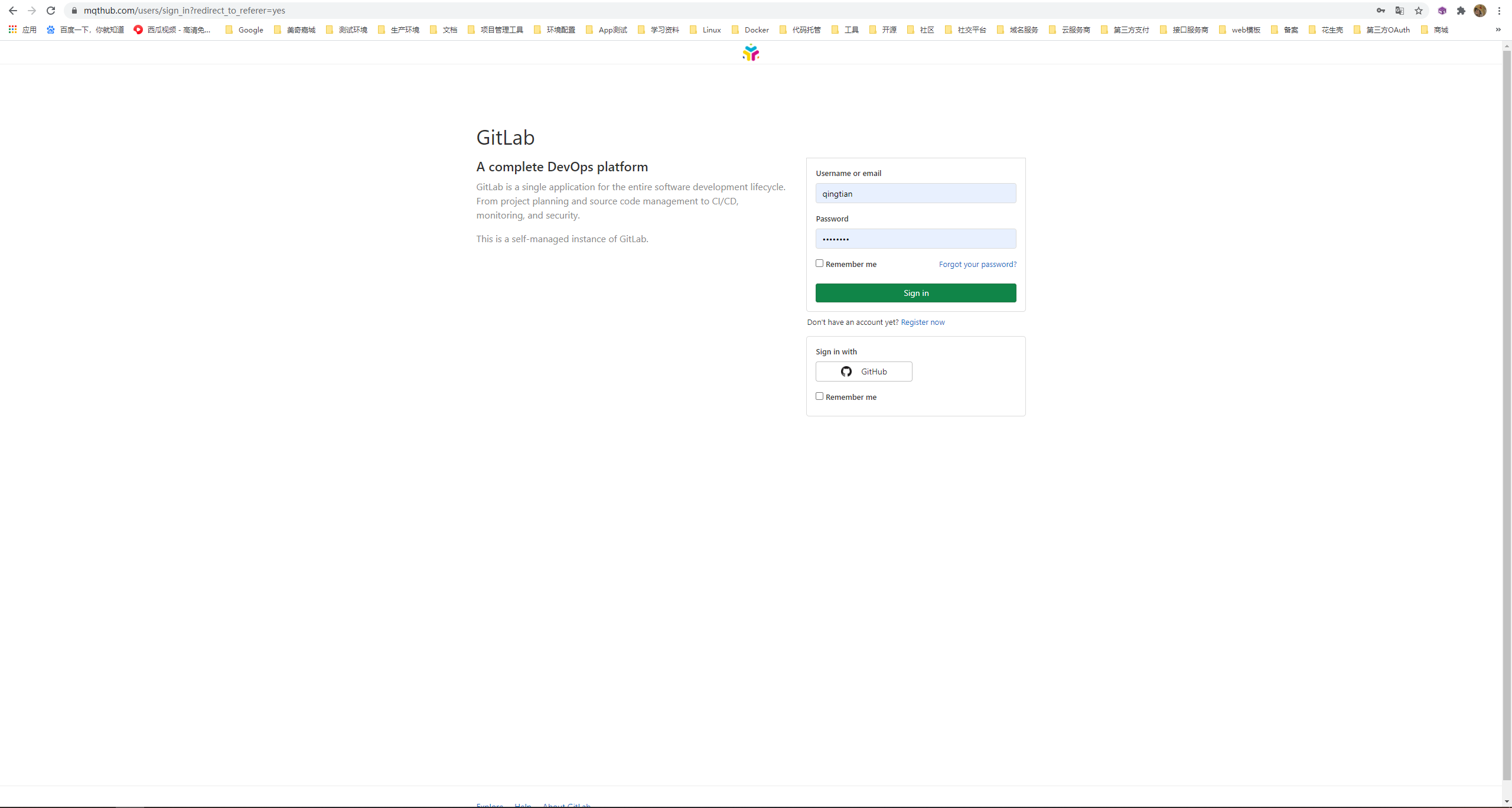Check Remember me below the GitHub button
1512x808 pixels.
point(819,396)
